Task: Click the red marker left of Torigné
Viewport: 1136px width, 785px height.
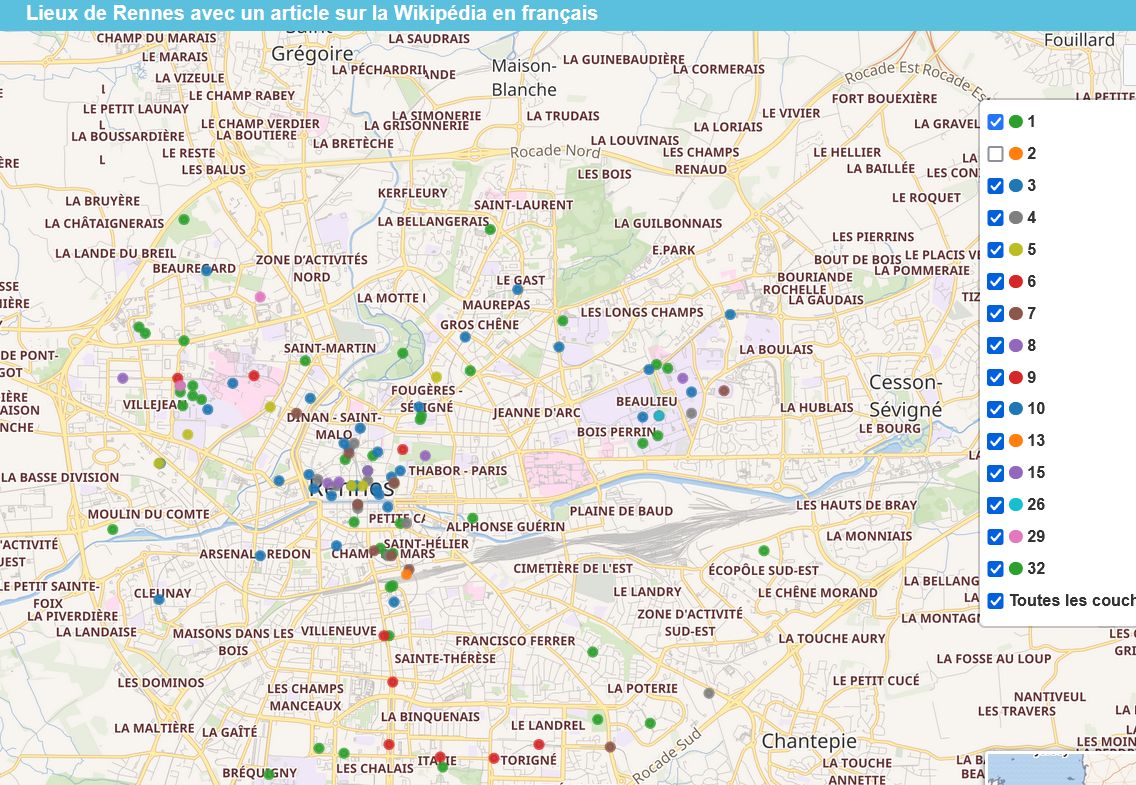Action: coord(493,758)
